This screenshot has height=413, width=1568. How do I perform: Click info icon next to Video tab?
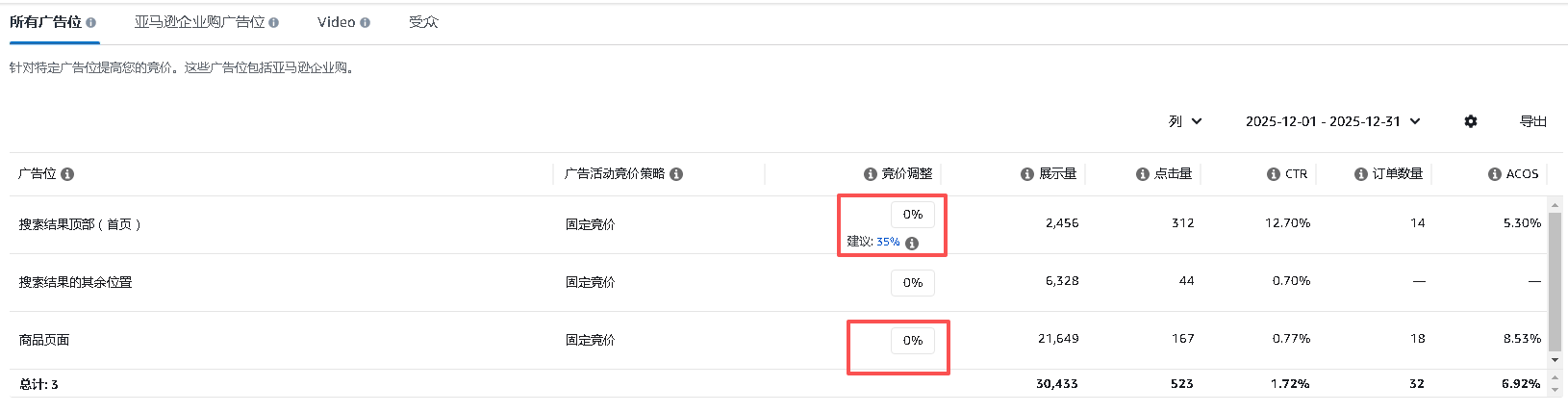pos(366,22)
